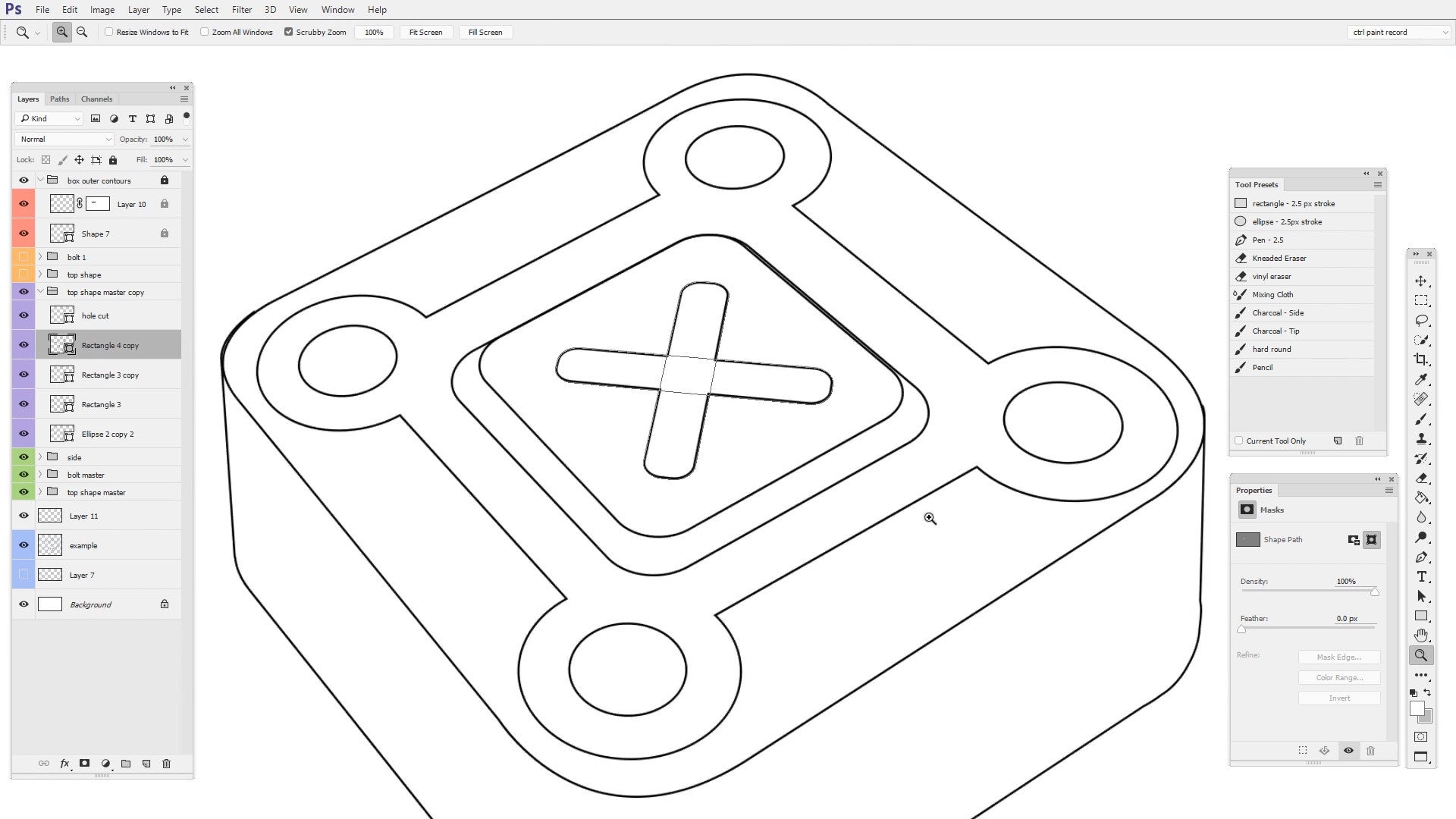Image resolution: width=1456 pixels, height=819 pixels.
Task: Switch to the Channels tab
Action: (x=96, y=99)
